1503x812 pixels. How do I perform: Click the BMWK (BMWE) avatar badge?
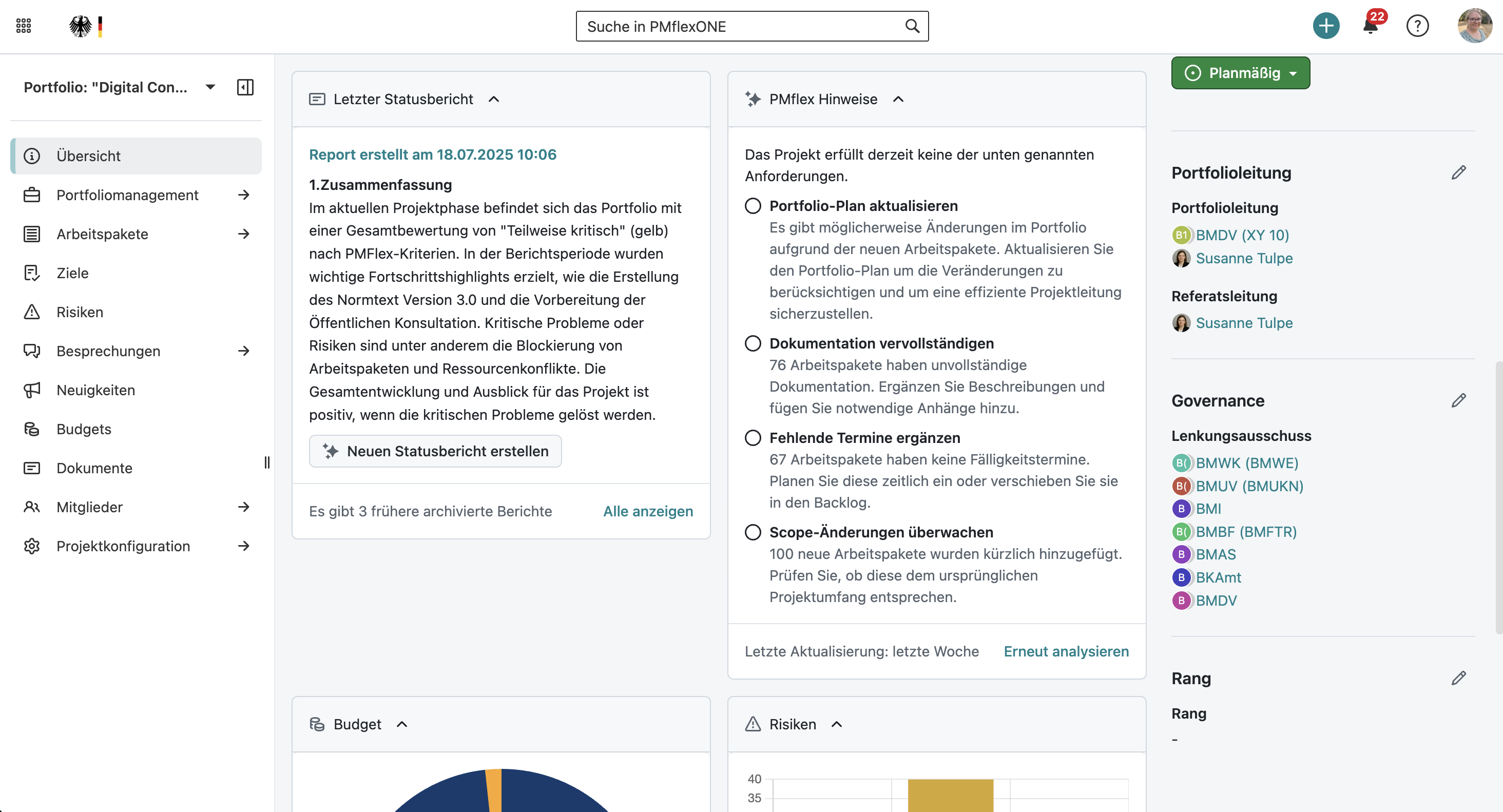click(x=1181, y=463)
